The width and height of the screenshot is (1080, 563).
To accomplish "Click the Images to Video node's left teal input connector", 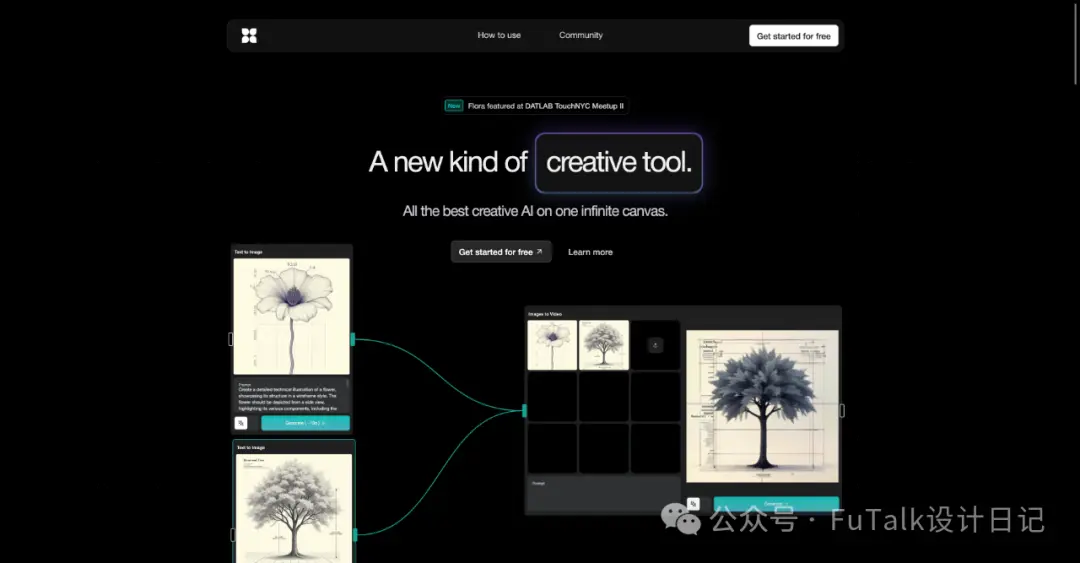I will (524, 411).
